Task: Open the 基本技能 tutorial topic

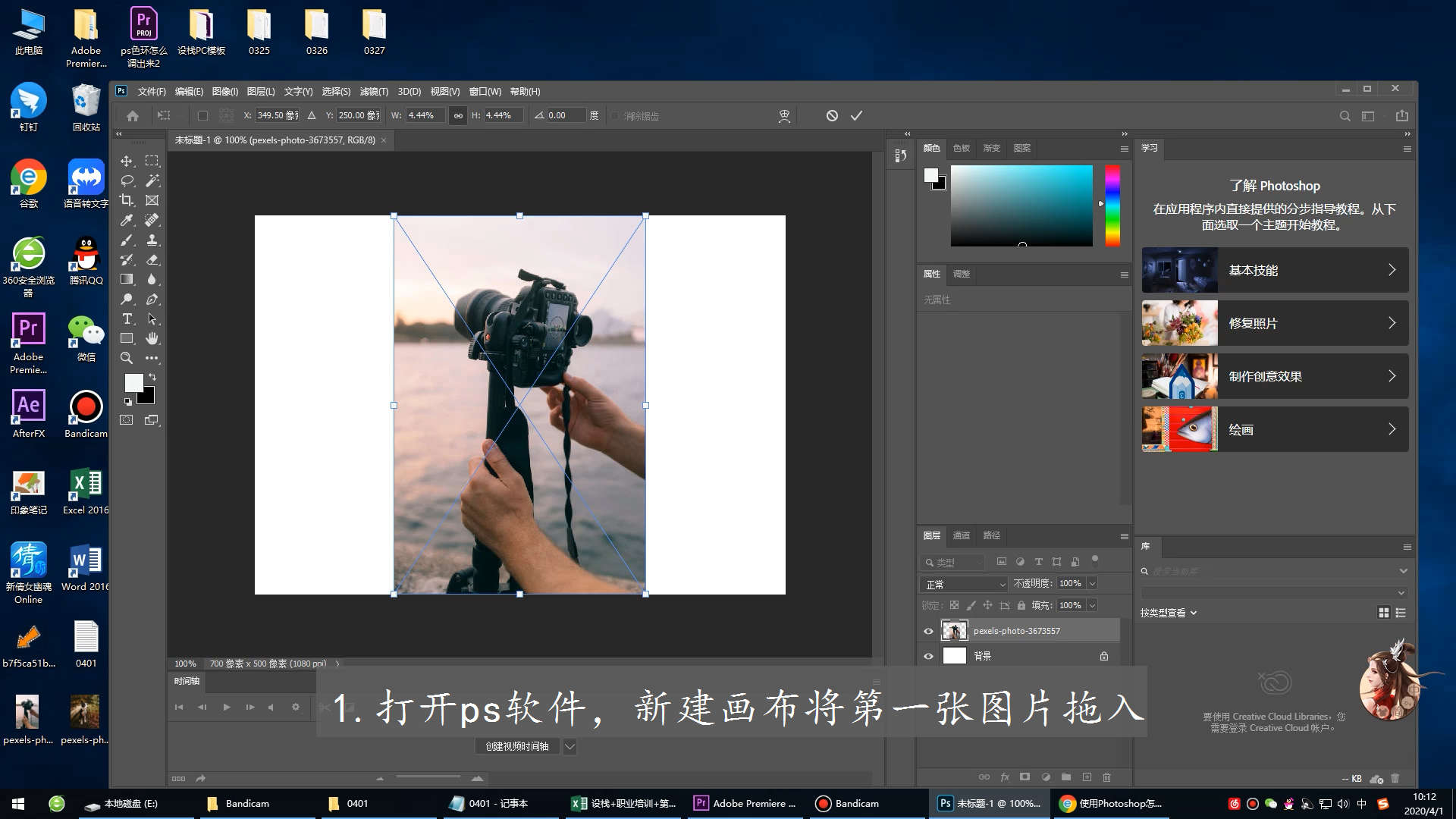Action: (x=1275, y=270)
